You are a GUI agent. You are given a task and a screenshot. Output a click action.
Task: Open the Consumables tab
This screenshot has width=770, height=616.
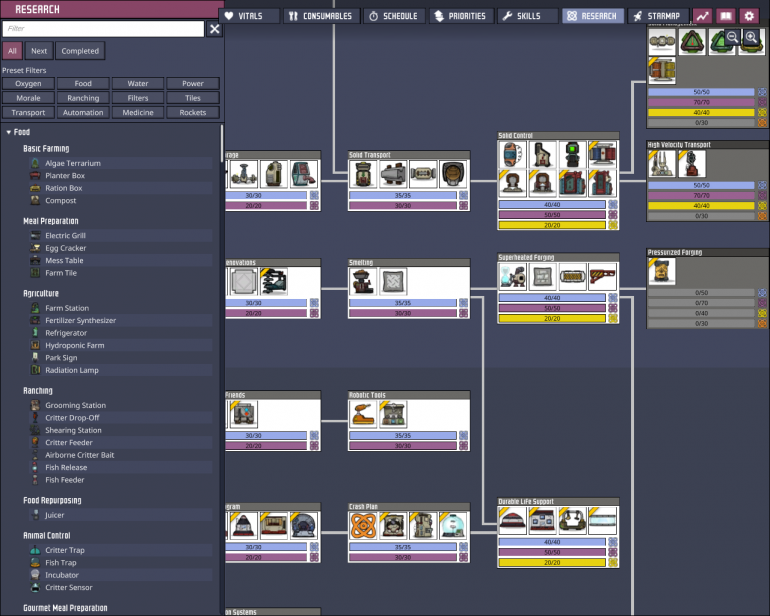(x=321, y=16)
